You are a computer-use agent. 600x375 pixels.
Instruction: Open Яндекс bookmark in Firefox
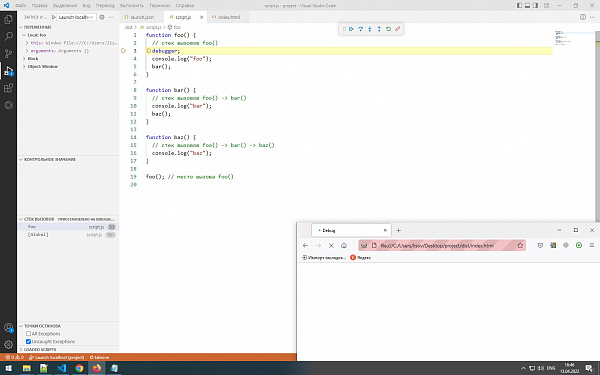[360, 258]
